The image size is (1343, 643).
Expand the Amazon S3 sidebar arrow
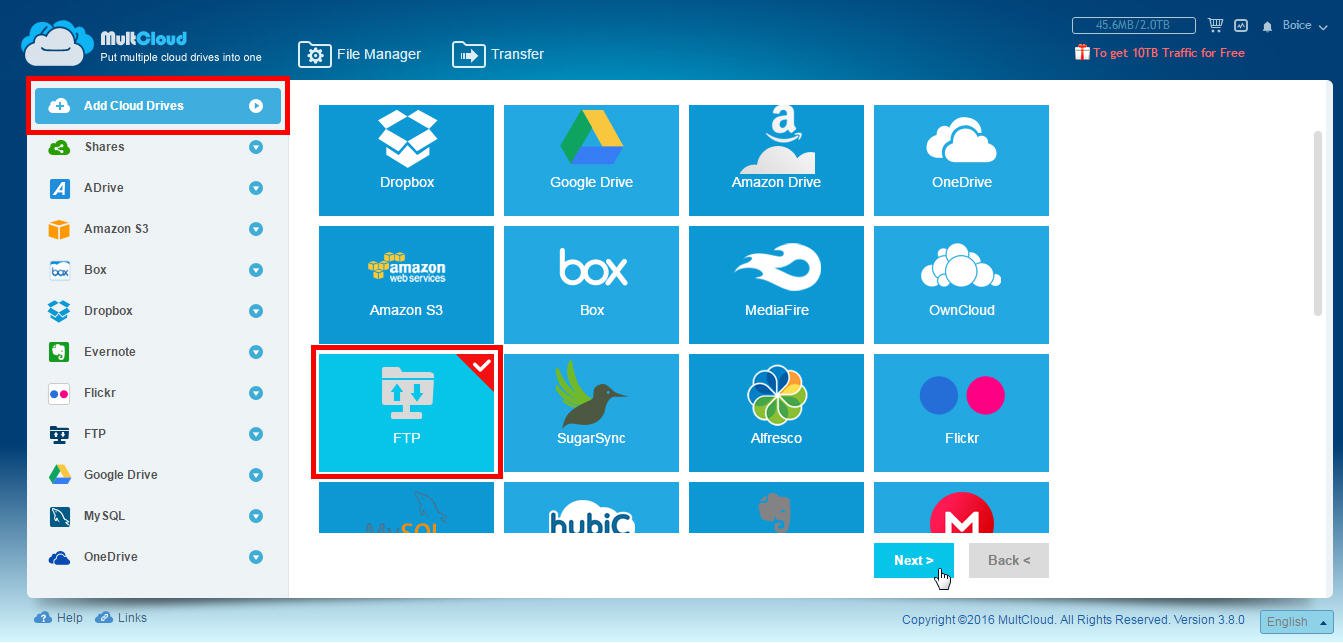(x=256, y=229)
